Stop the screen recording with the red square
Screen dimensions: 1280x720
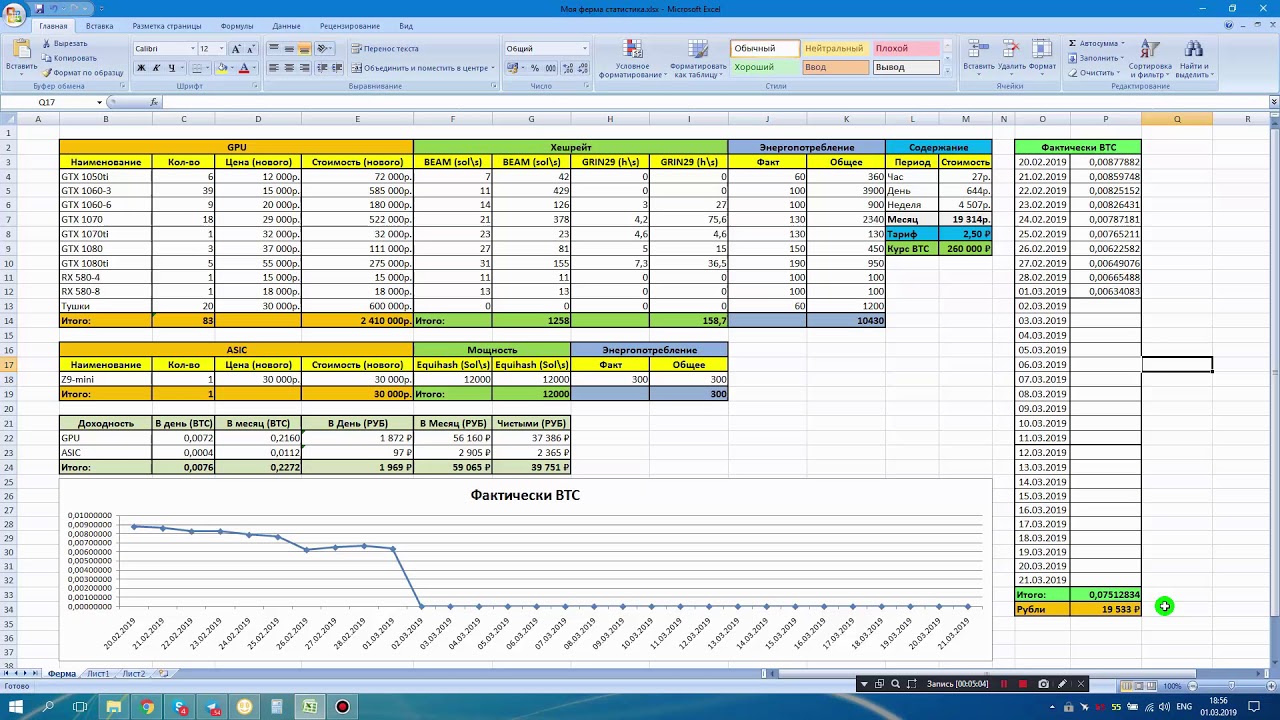(1023, 684)
